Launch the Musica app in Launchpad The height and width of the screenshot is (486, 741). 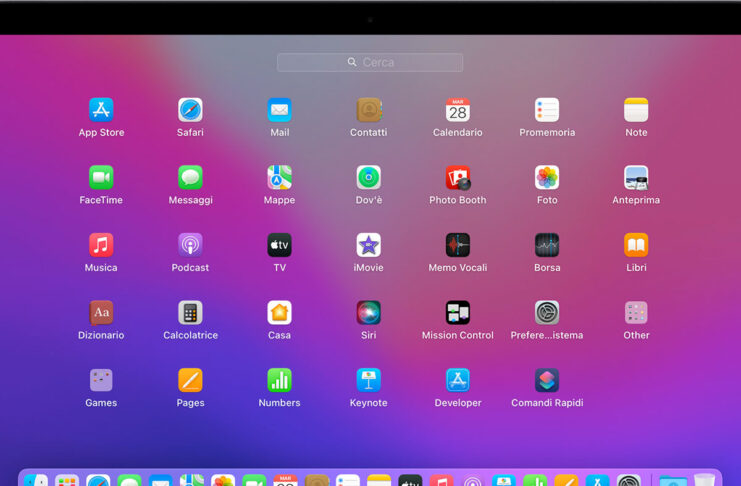point(101,245)
